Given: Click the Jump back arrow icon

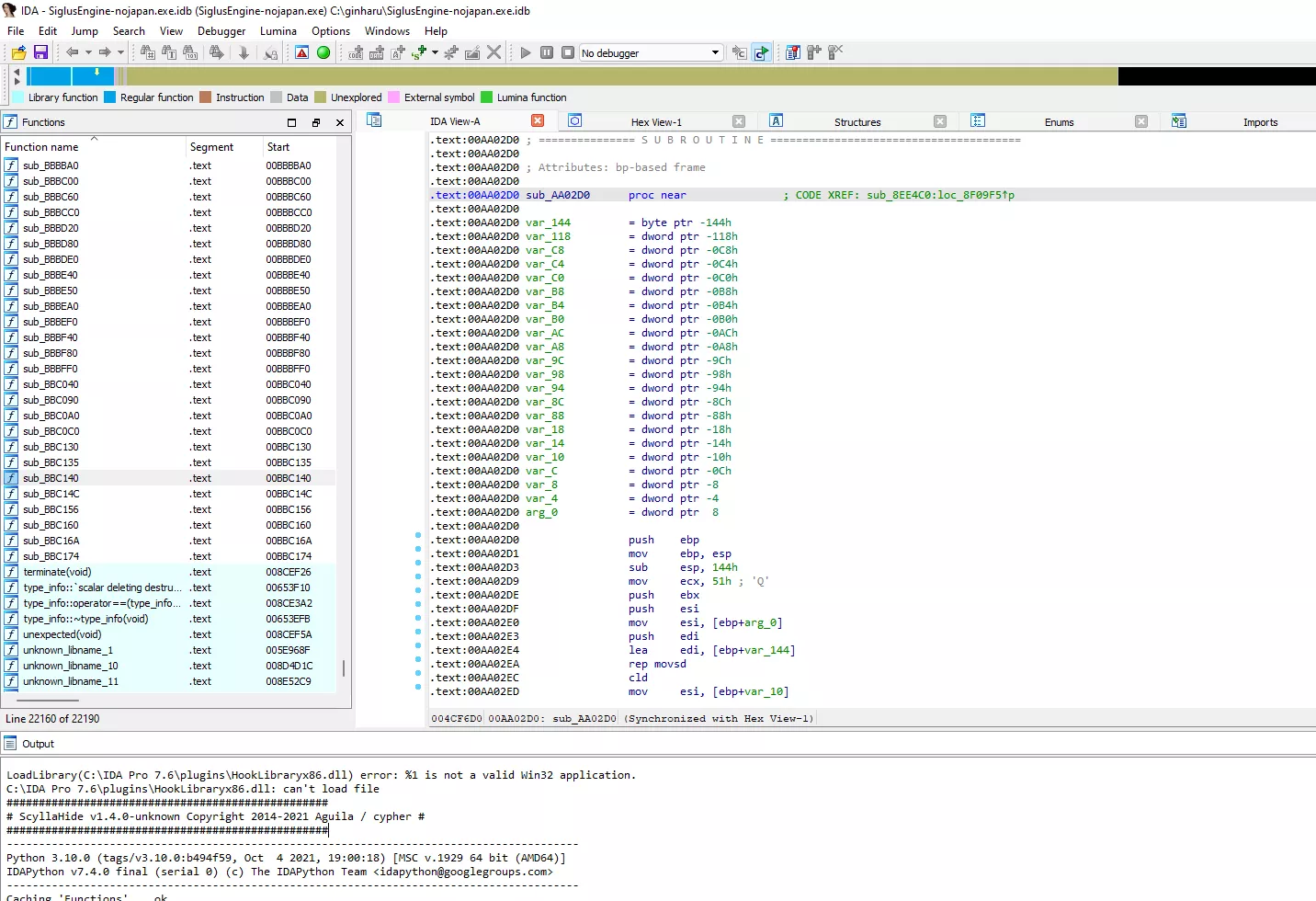Looking at the screenshot, I should point(72,52).
